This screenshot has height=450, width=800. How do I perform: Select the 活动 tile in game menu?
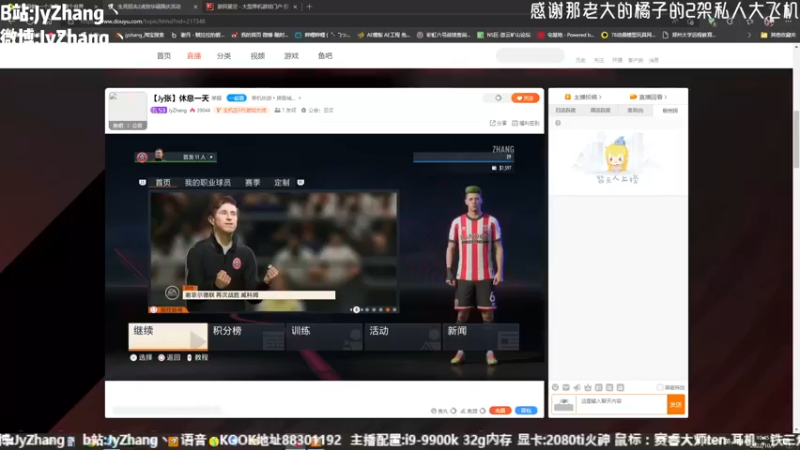coord(403,336)
